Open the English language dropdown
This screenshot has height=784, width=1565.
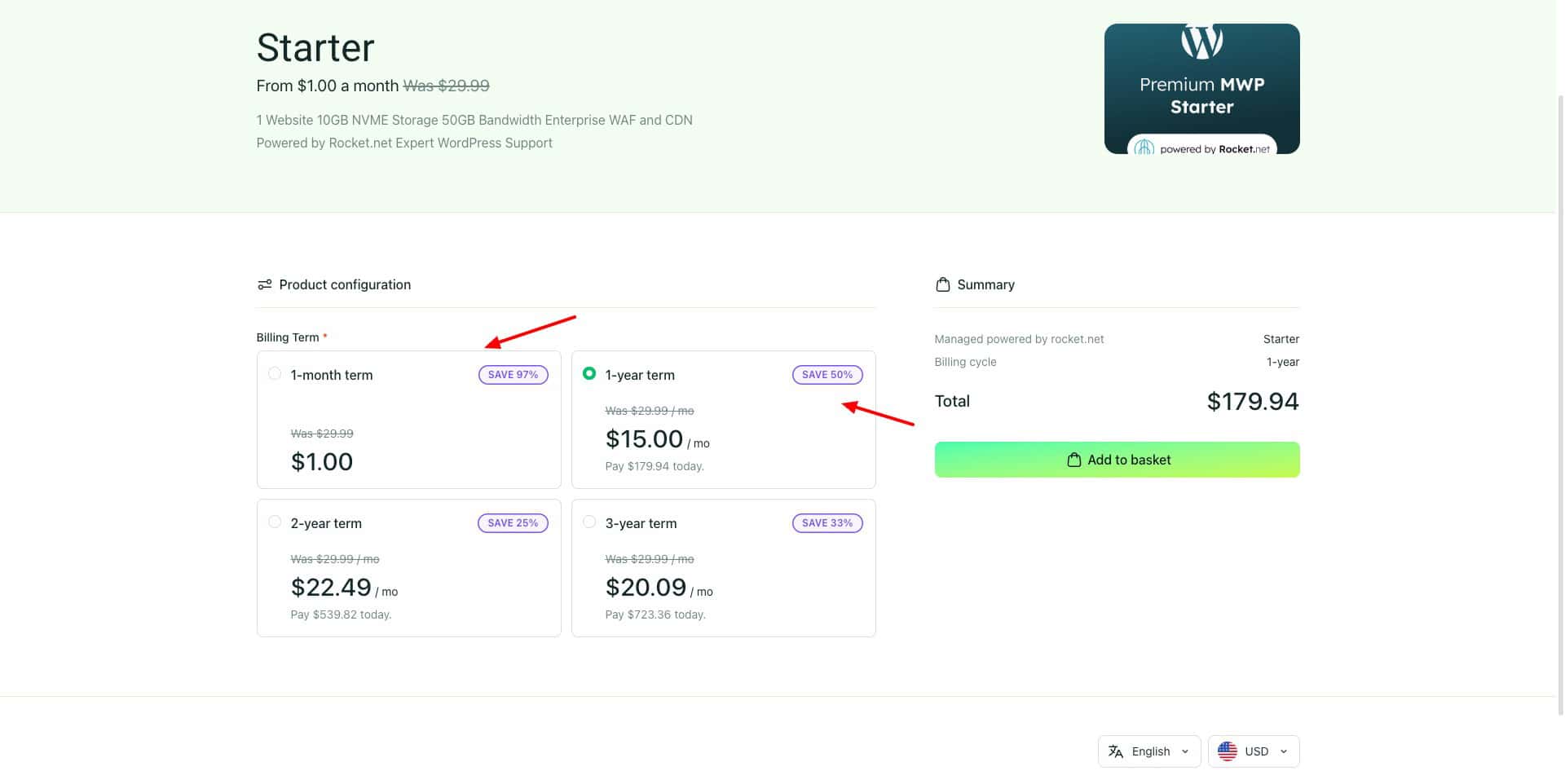click(x=1149, y=751)
